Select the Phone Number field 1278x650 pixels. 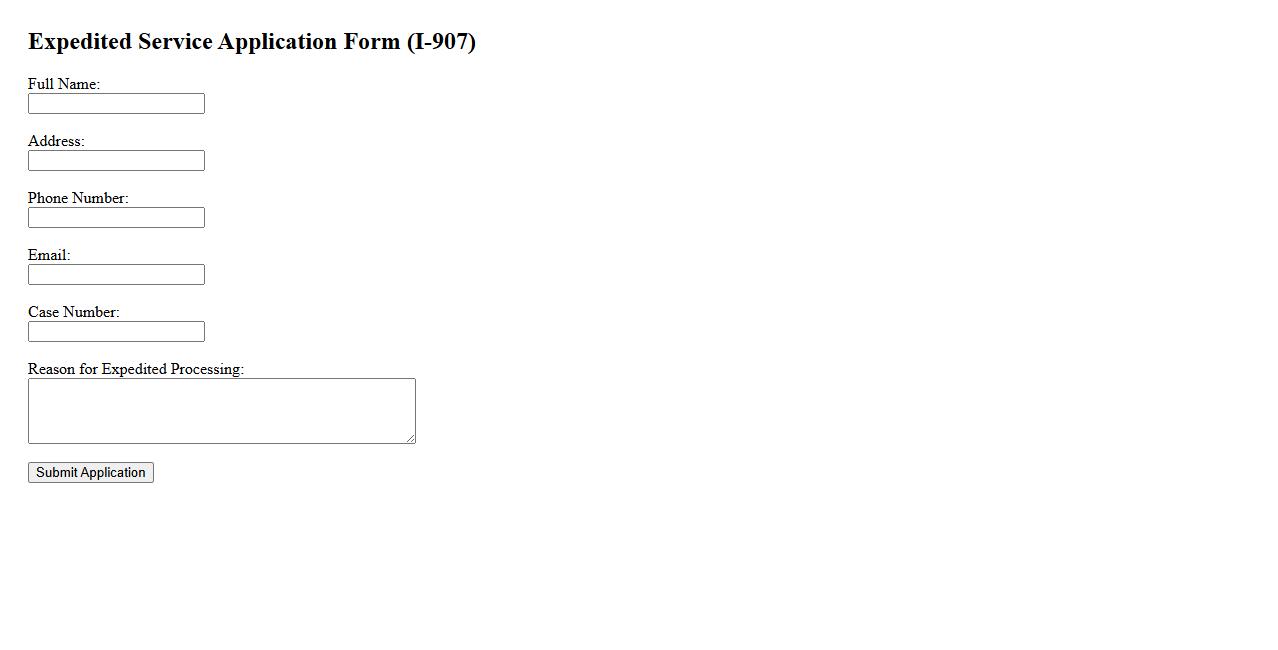[116, 218]
